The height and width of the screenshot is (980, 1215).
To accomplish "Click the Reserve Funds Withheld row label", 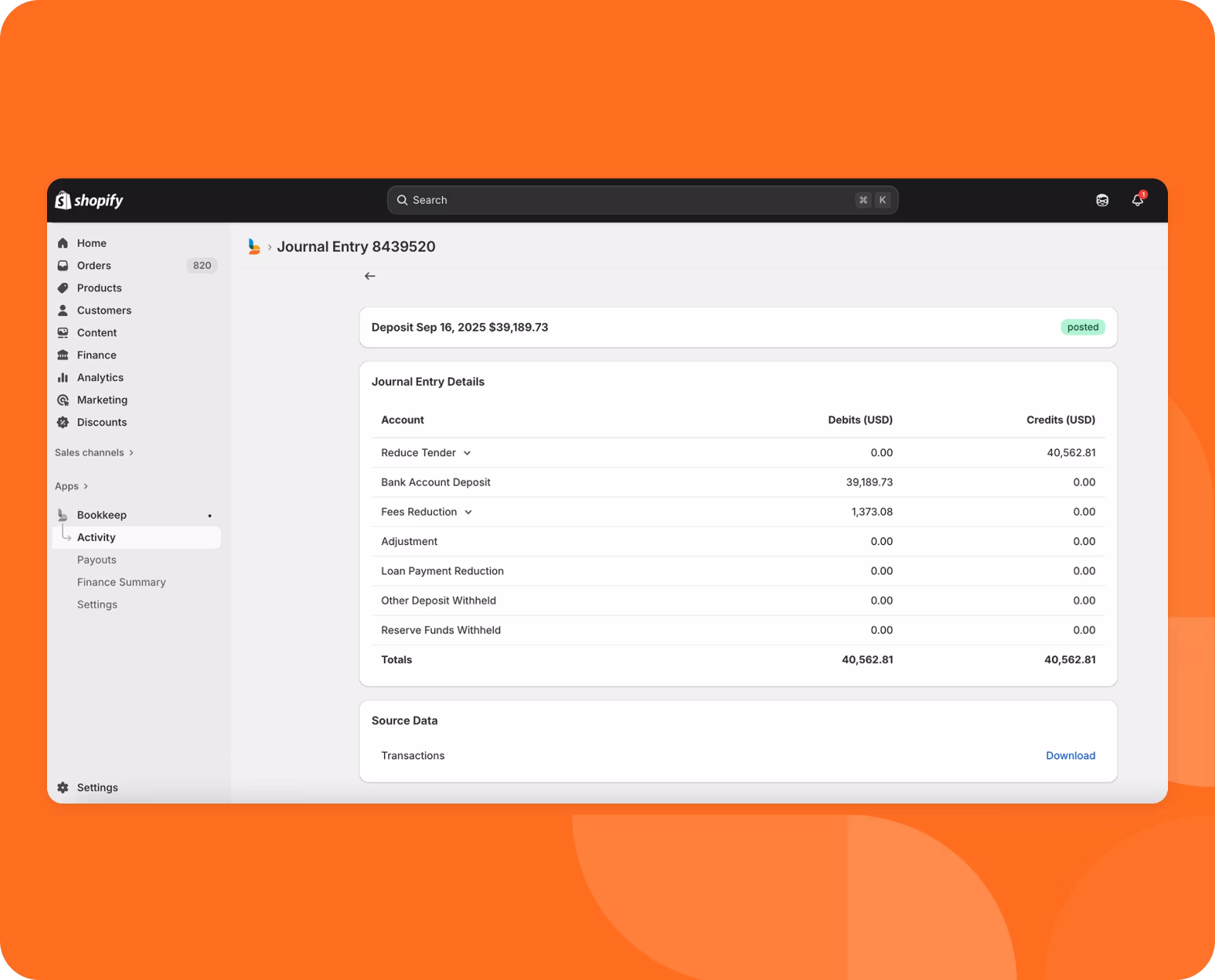I will tap(441, 630).
